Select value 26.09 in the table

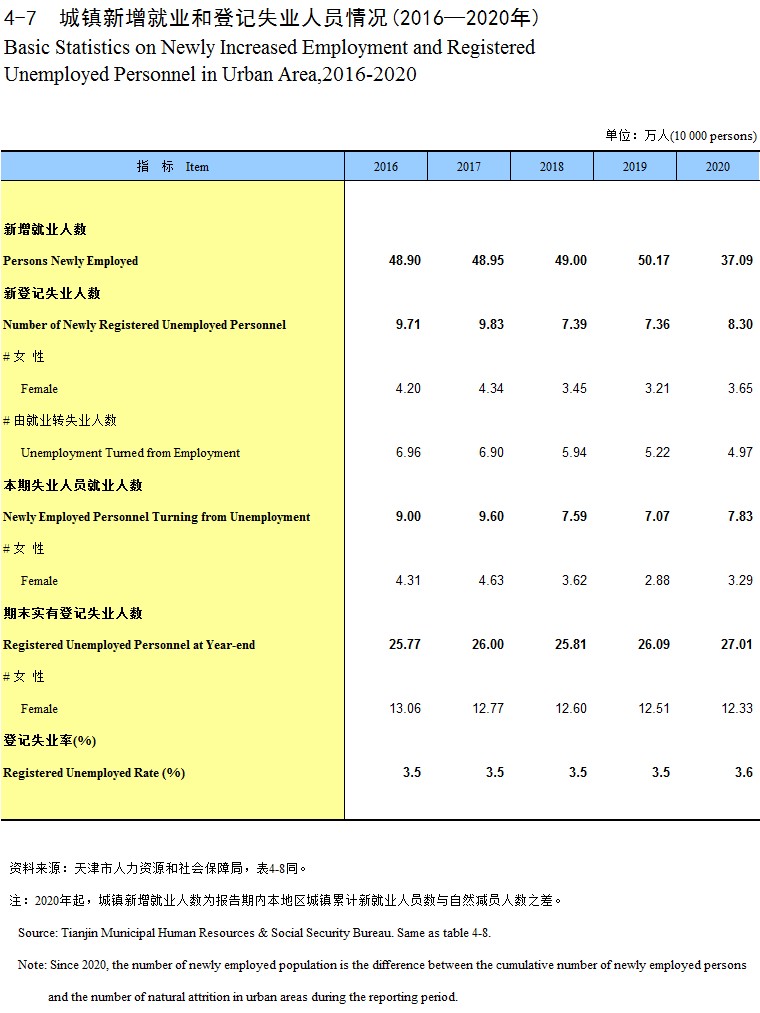click(654, 644)
